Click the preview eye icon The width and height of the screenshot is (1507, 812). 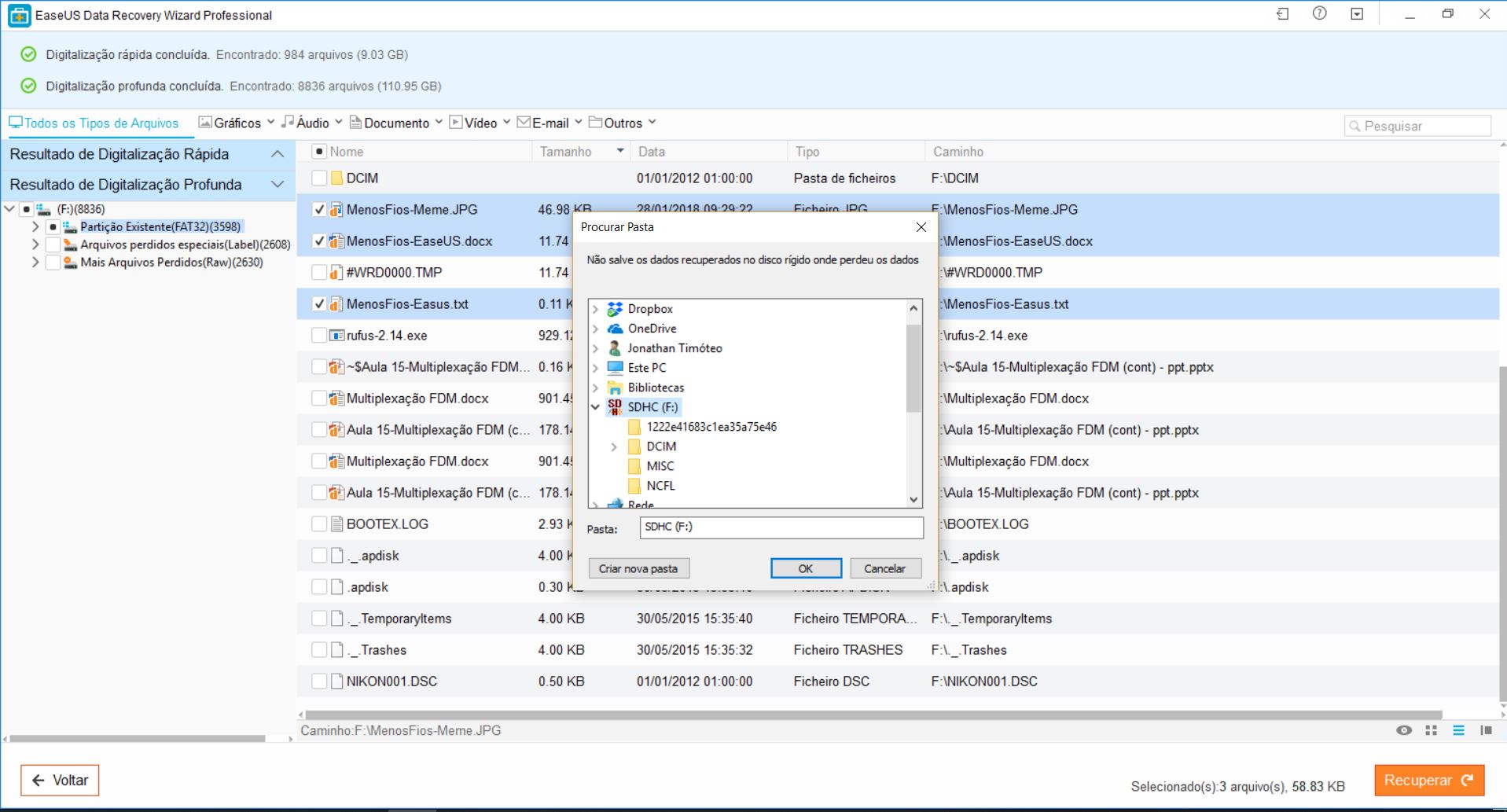click(x=1404, y=730)
